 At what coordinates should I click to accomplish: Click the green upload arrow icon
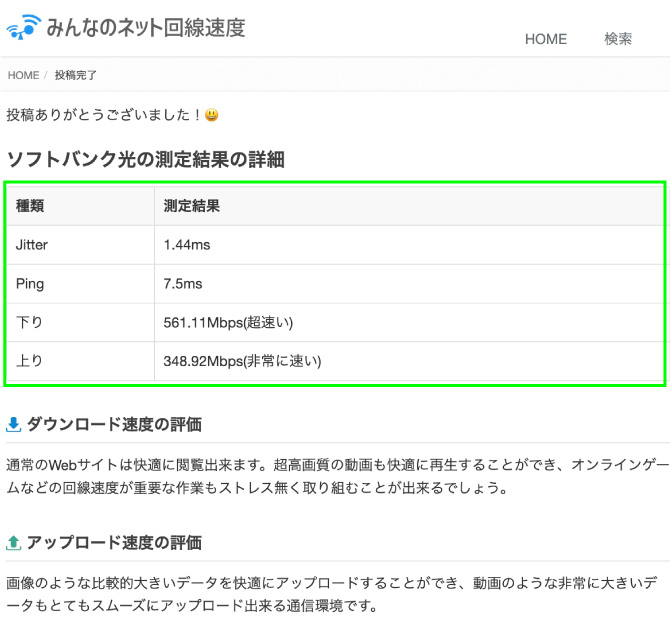tap(14, 543)
